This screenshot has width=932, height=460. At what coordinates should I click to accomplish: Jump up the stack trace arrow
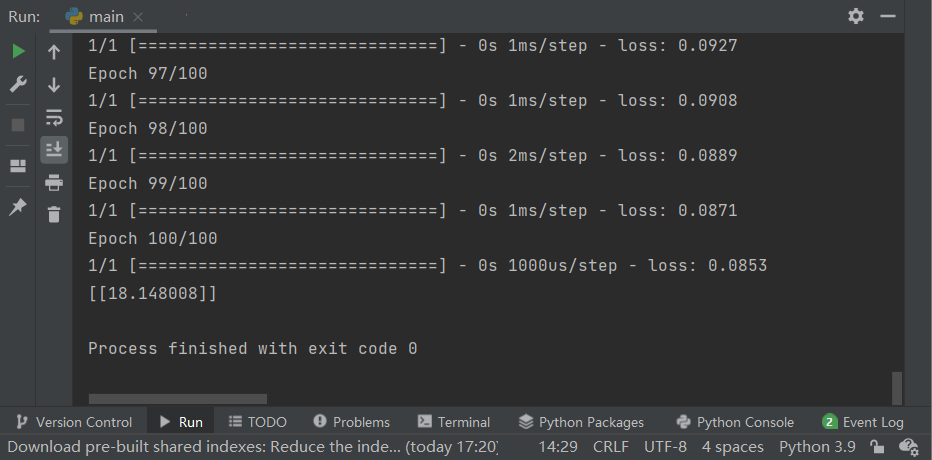[x=54, y=52]
